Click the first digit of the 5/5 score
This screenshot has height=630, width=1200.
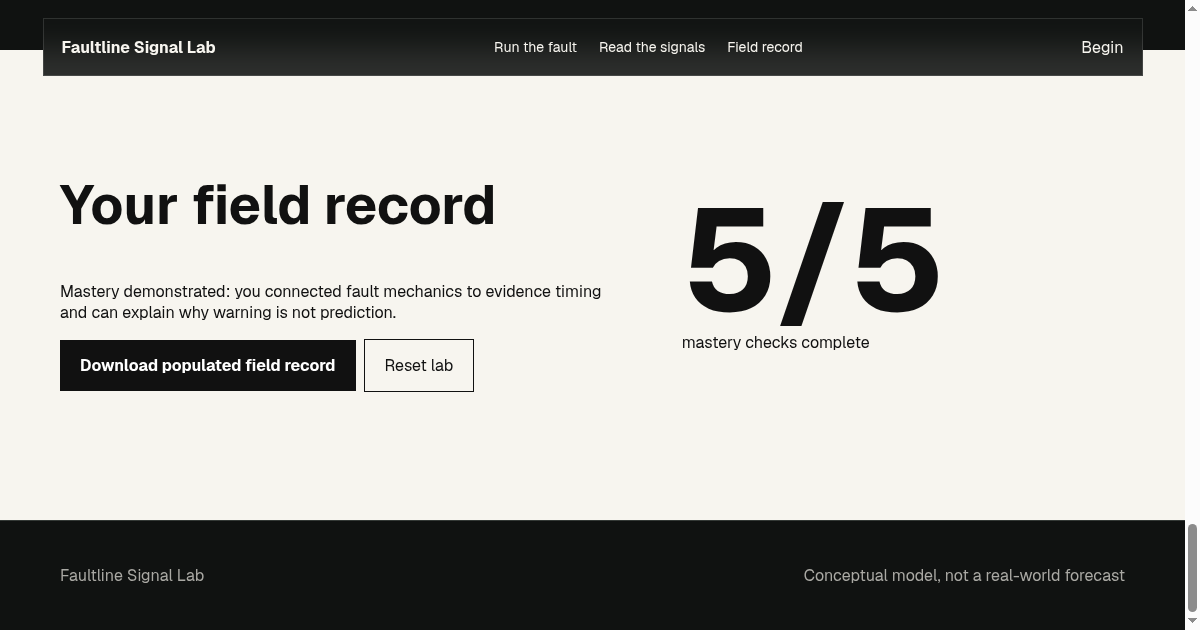pos(729,259)
